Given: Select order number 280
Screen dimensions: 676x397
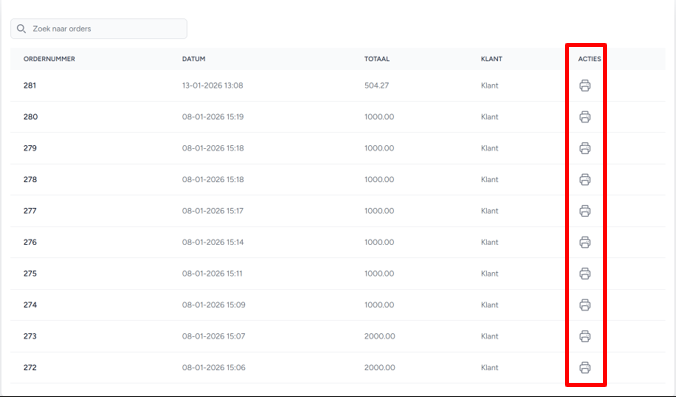Looking at the screenshot, I should [31, 117].
